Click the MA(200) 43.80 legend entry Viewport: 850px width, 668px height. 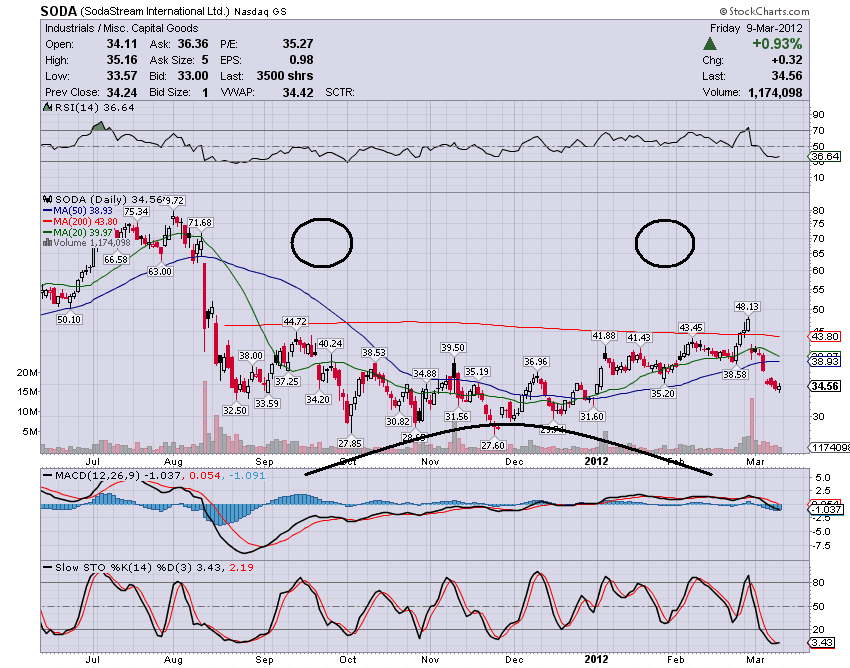(x=80, y=221)
